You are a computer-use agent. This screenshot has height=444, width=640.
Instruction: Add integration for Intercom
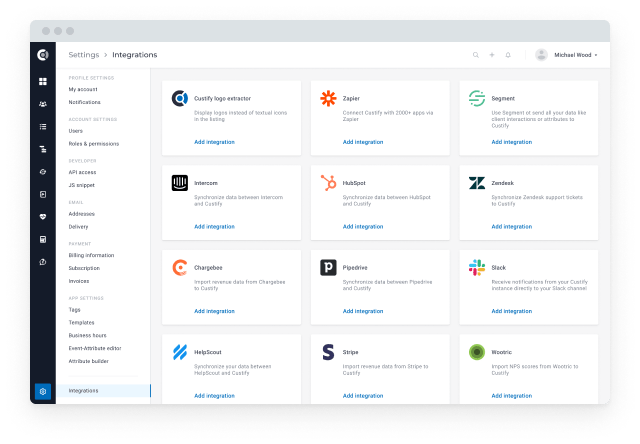click(214, 226)
